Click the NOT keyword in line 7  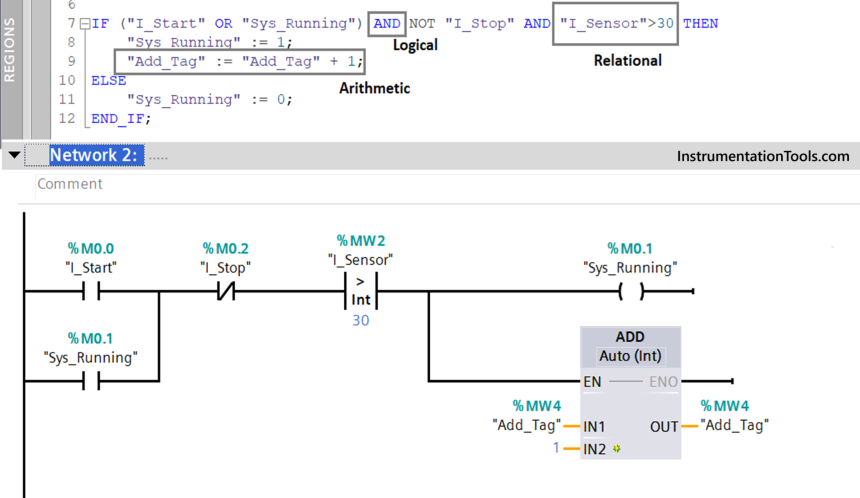point(422,24)
